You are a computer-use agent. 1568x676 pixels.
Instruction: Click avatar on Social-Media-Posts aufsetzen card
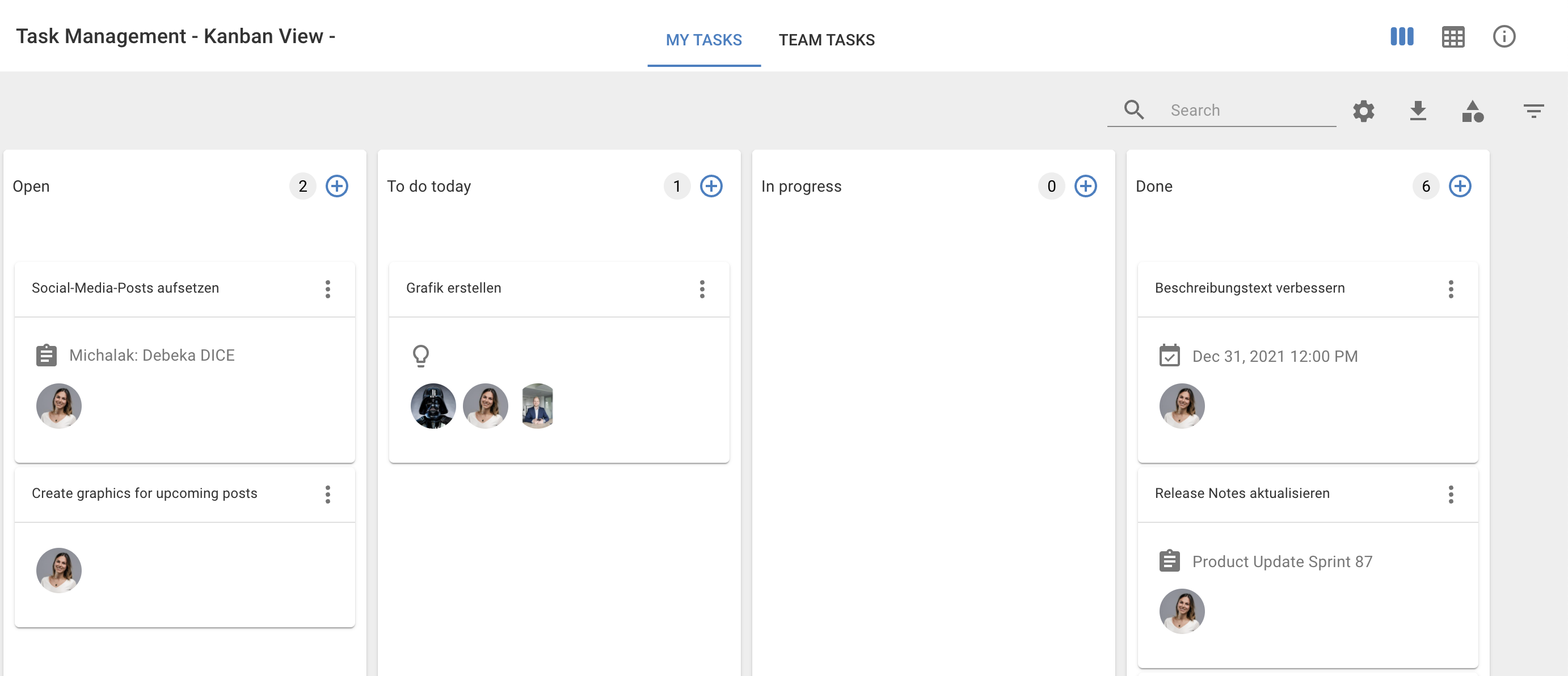(x=58, y=406)
